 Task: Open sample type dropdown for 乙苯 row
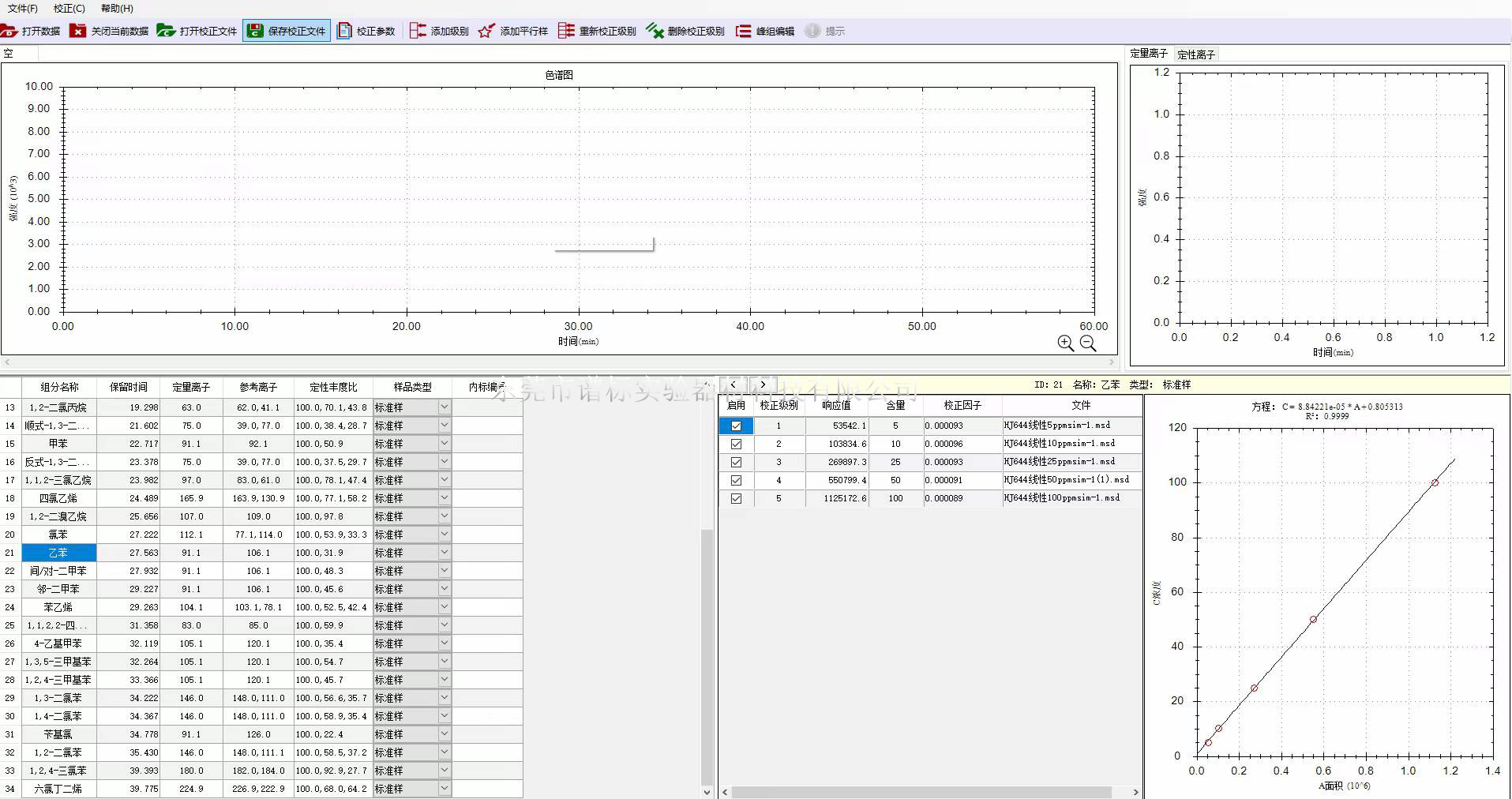(x=445, y=553)
